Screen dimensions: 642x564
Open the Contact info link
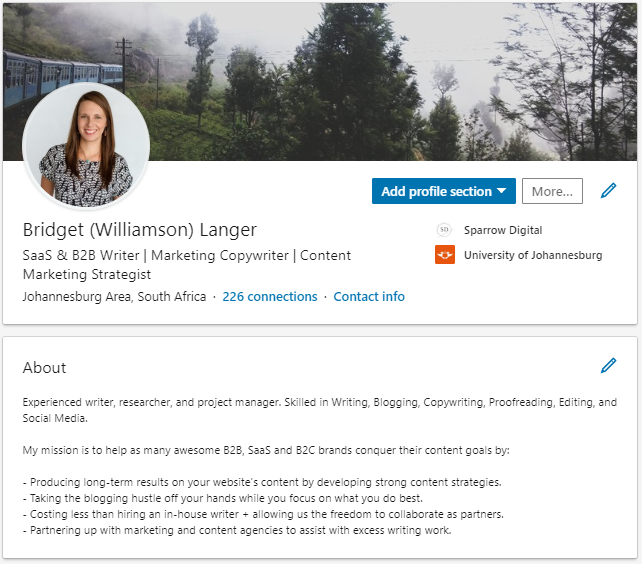click(369, 297)
